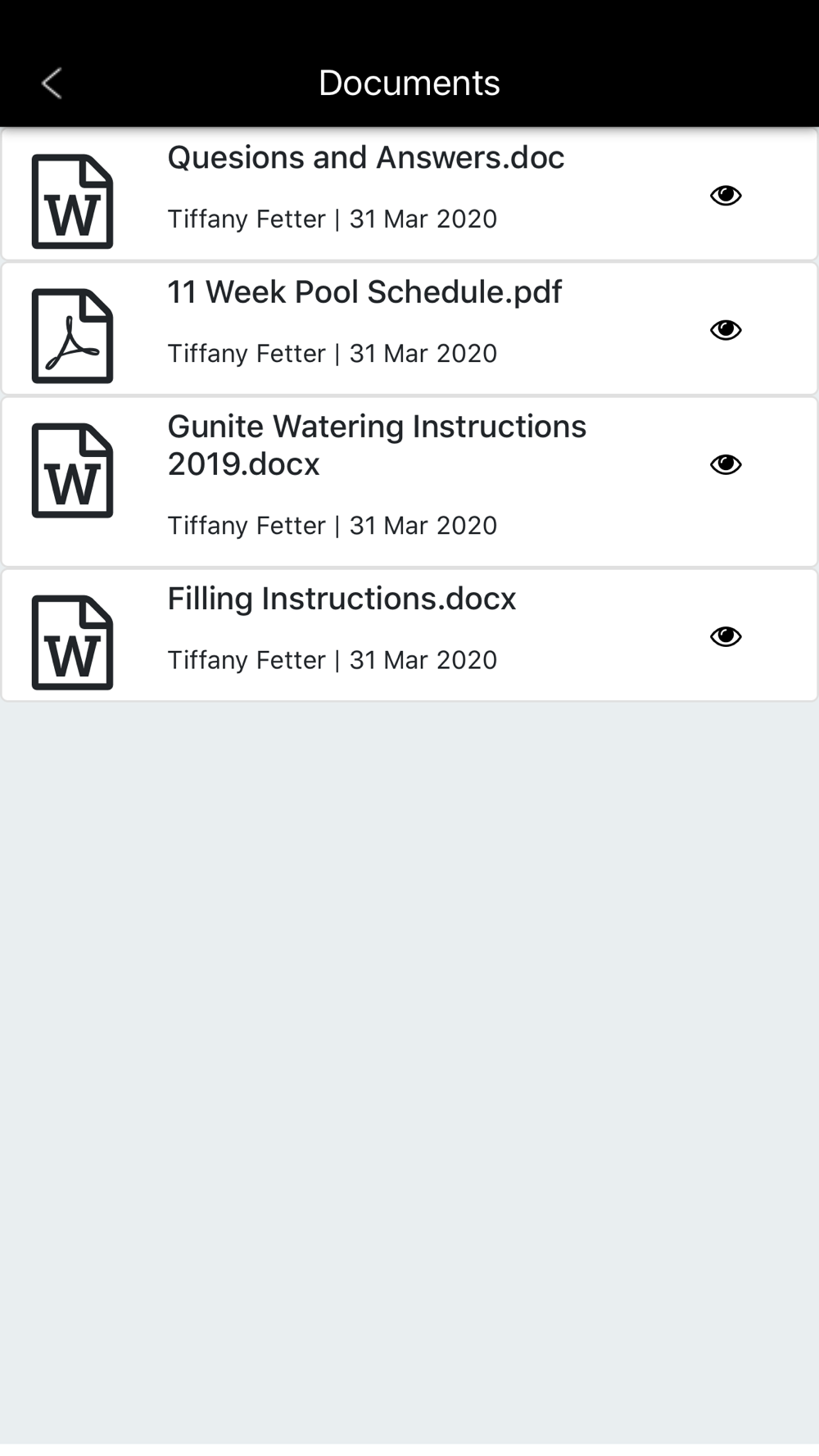Tap the Documents header title
Image resolution: width=819 pixels, height=1456 pixels.
click(409, 83)
